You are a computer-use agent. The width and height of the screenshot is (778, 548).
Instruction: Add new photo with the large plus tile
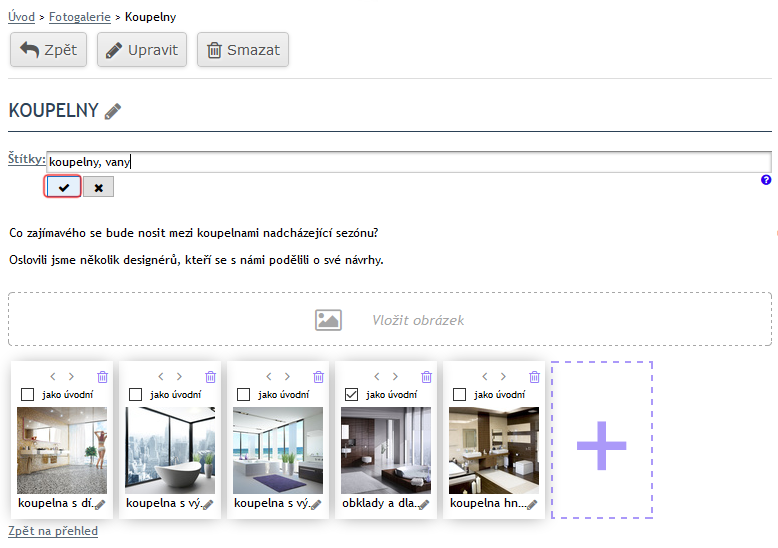(601, 441)
